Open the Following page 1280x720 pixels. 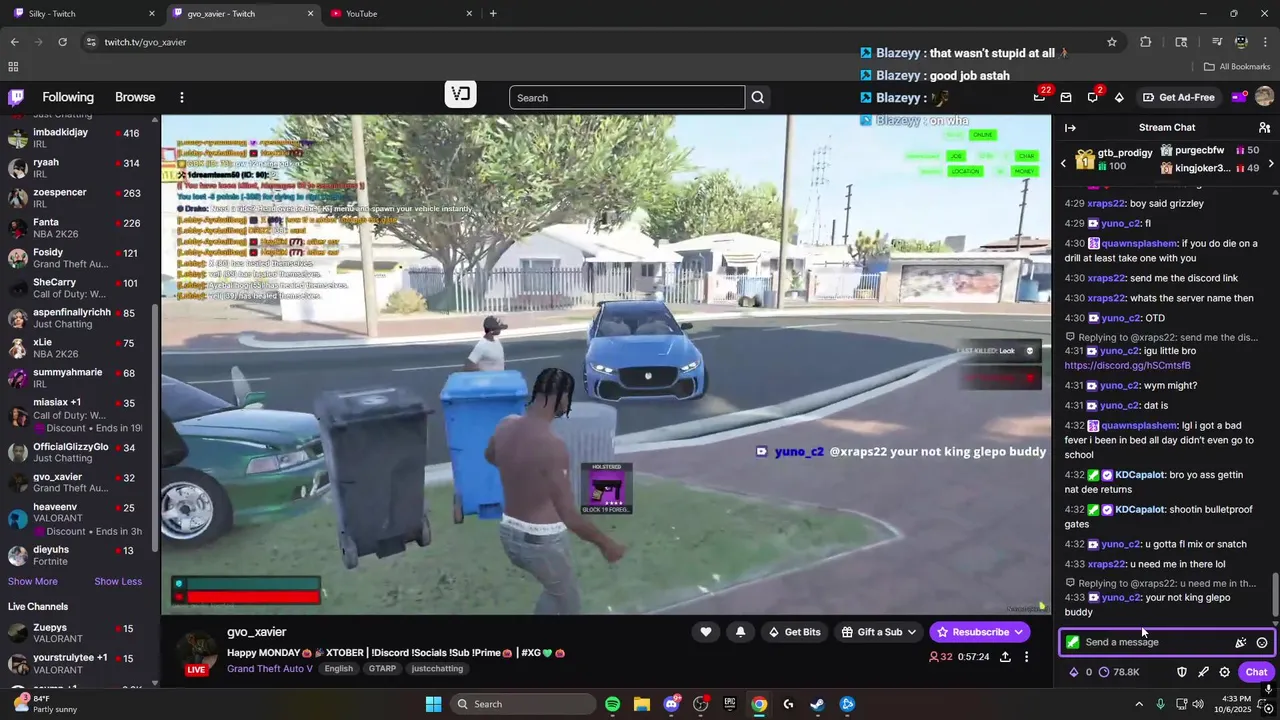pyautogui.click(x=68, y=97)
